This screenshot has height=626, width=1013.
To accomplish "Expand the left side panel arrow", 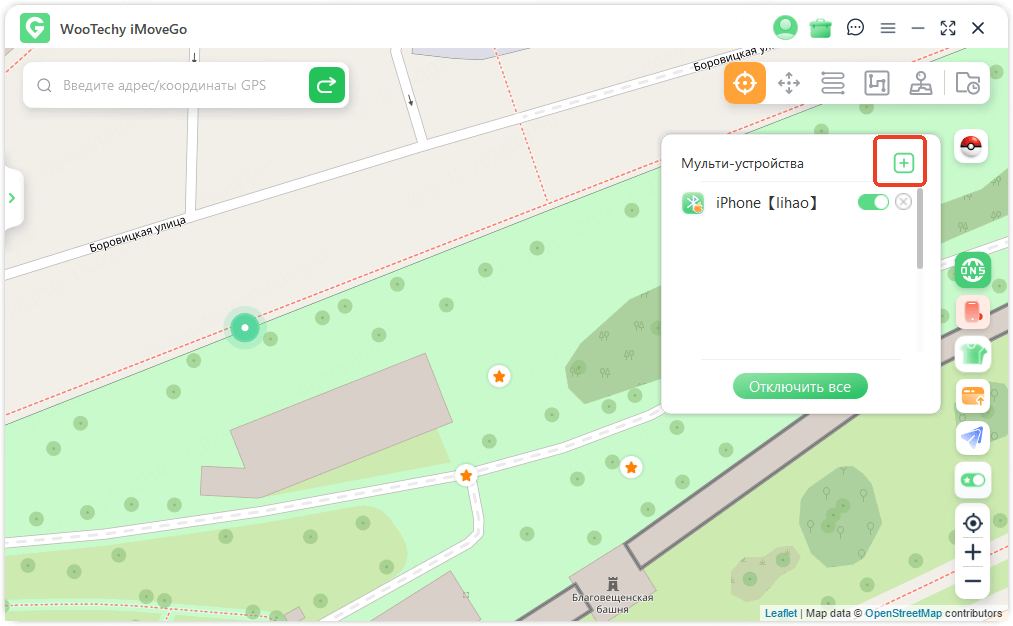I will 12,198.
